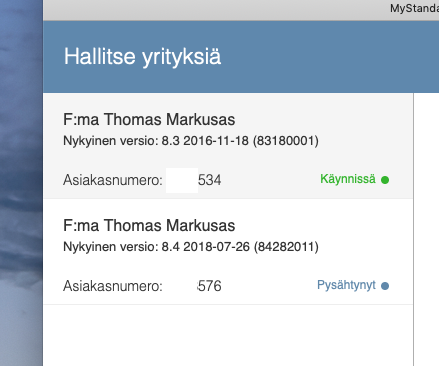439x366 pixels.
Task: Click Asiakasnumero label in stopped company row
Action: [113, 286]
